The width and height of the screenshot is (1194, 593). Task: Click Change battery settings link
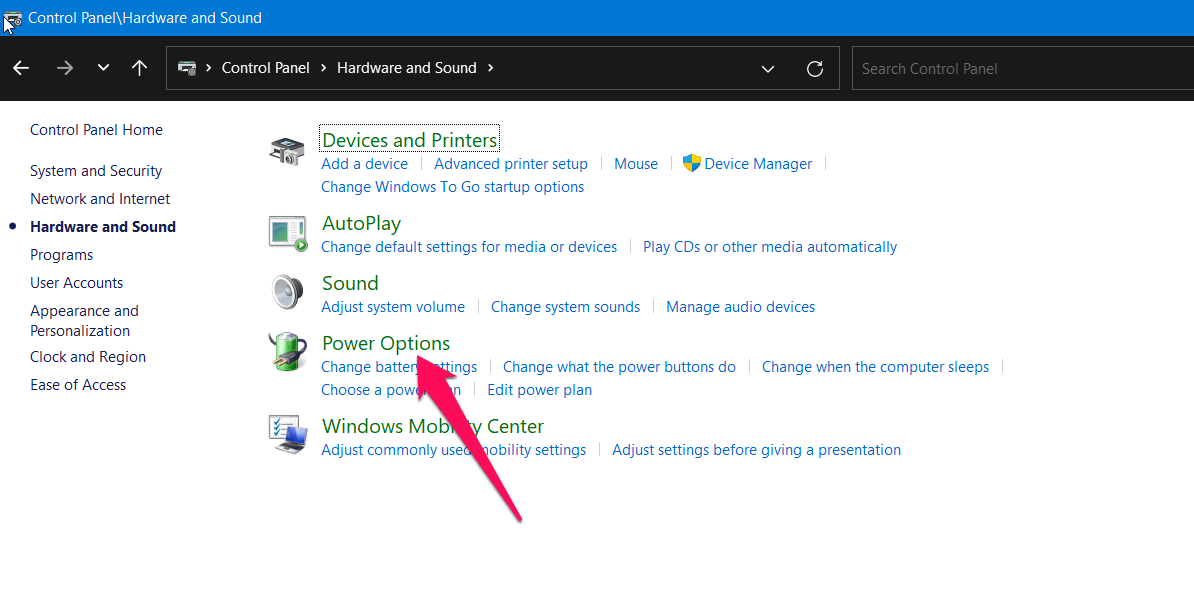pos(399,367)
